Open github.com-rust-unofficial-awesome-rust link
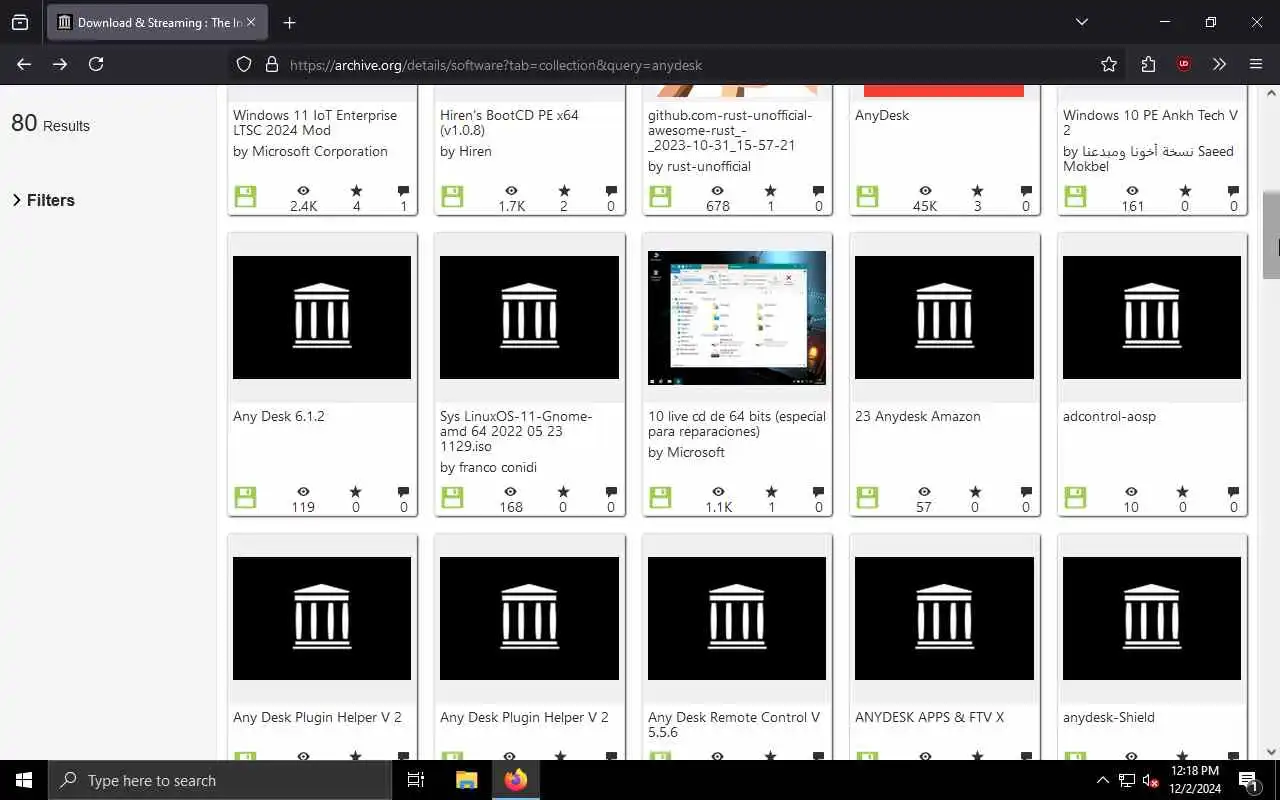1280x800 pixels. [x=730, y=130]
